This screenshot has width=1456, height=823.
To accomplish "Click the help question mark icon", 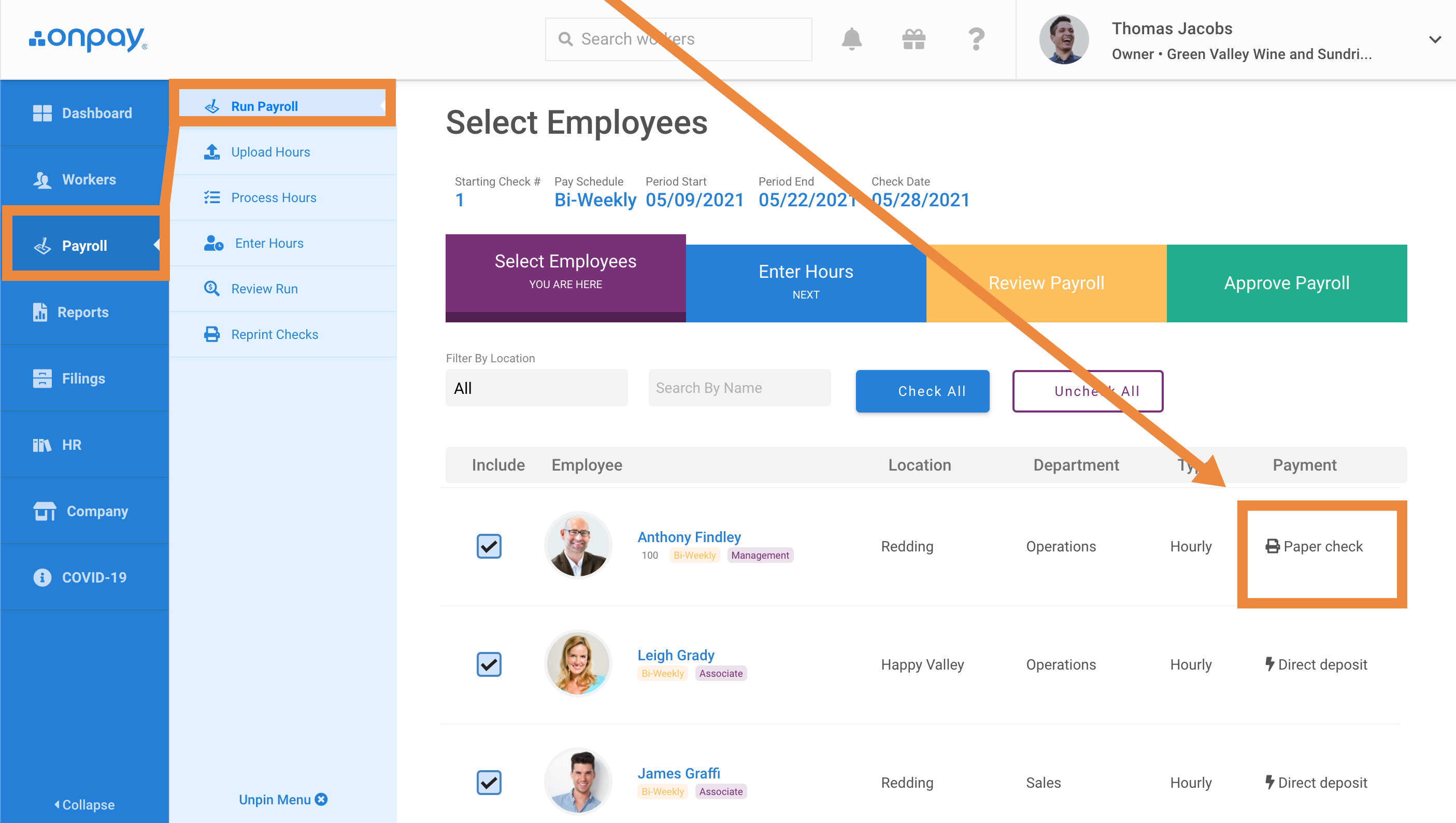I will (976, 39).
